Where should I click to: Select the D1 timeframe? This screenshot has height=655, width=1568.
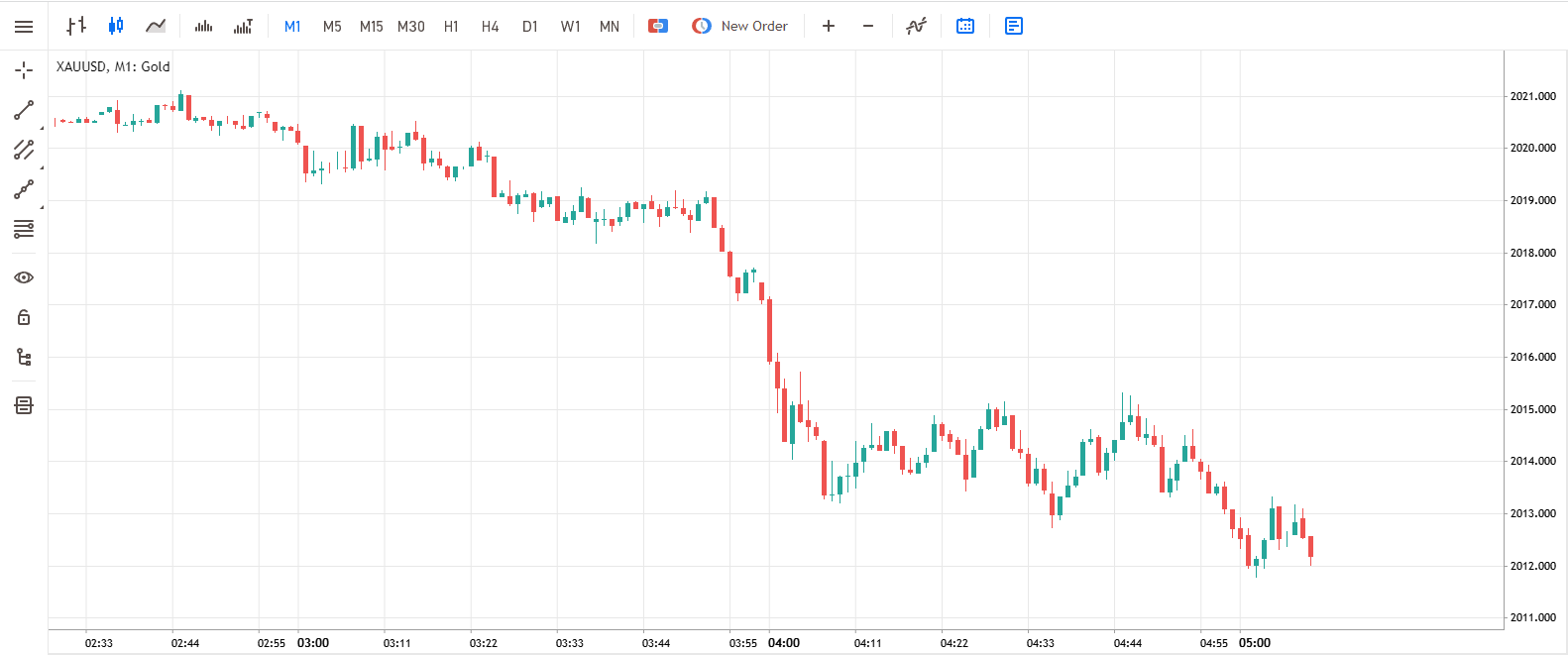coord(530,27)
